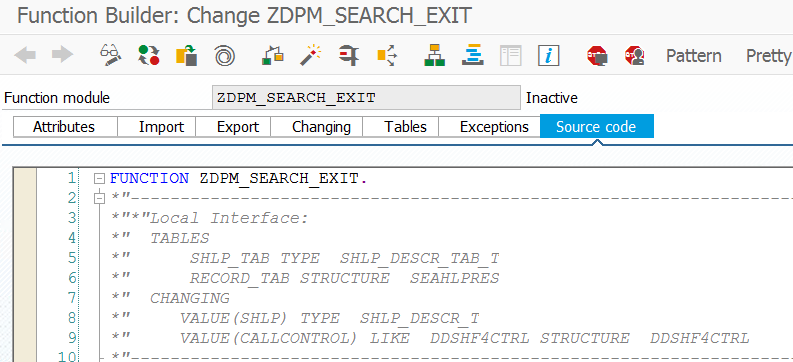Viewport: 793px width, 362px height.
Task: Click the Pattern button
Action: pyautogui.click(x=693, y=56)
